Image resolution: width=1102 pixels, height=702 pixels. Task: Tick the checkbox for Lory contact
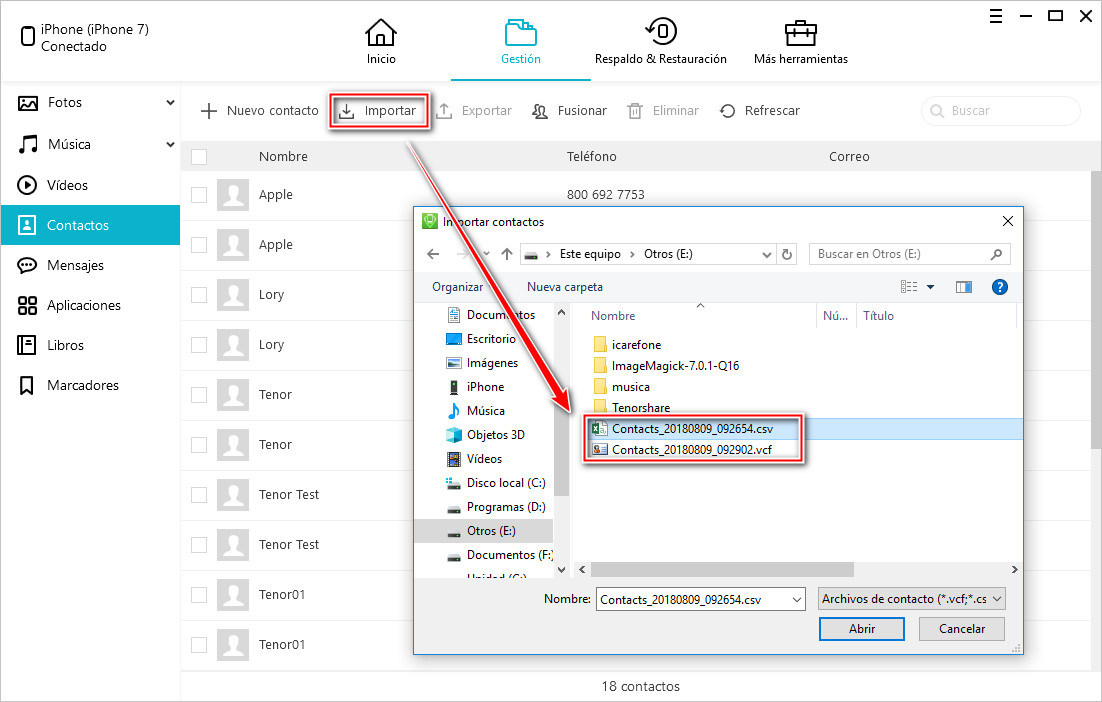pyautogui.click(x=199, y=295)
